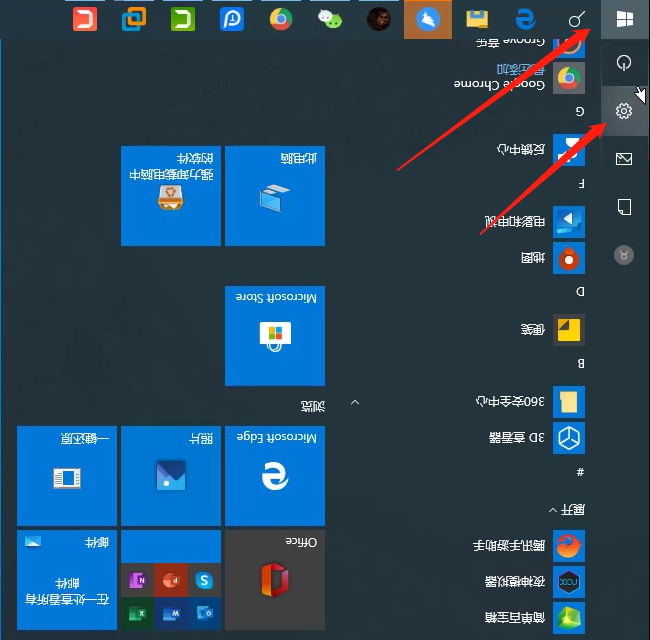The height and width of the screenshot is (640, 650).
Task: Click the user account avatar in Start rail
Action: [624, 255]
